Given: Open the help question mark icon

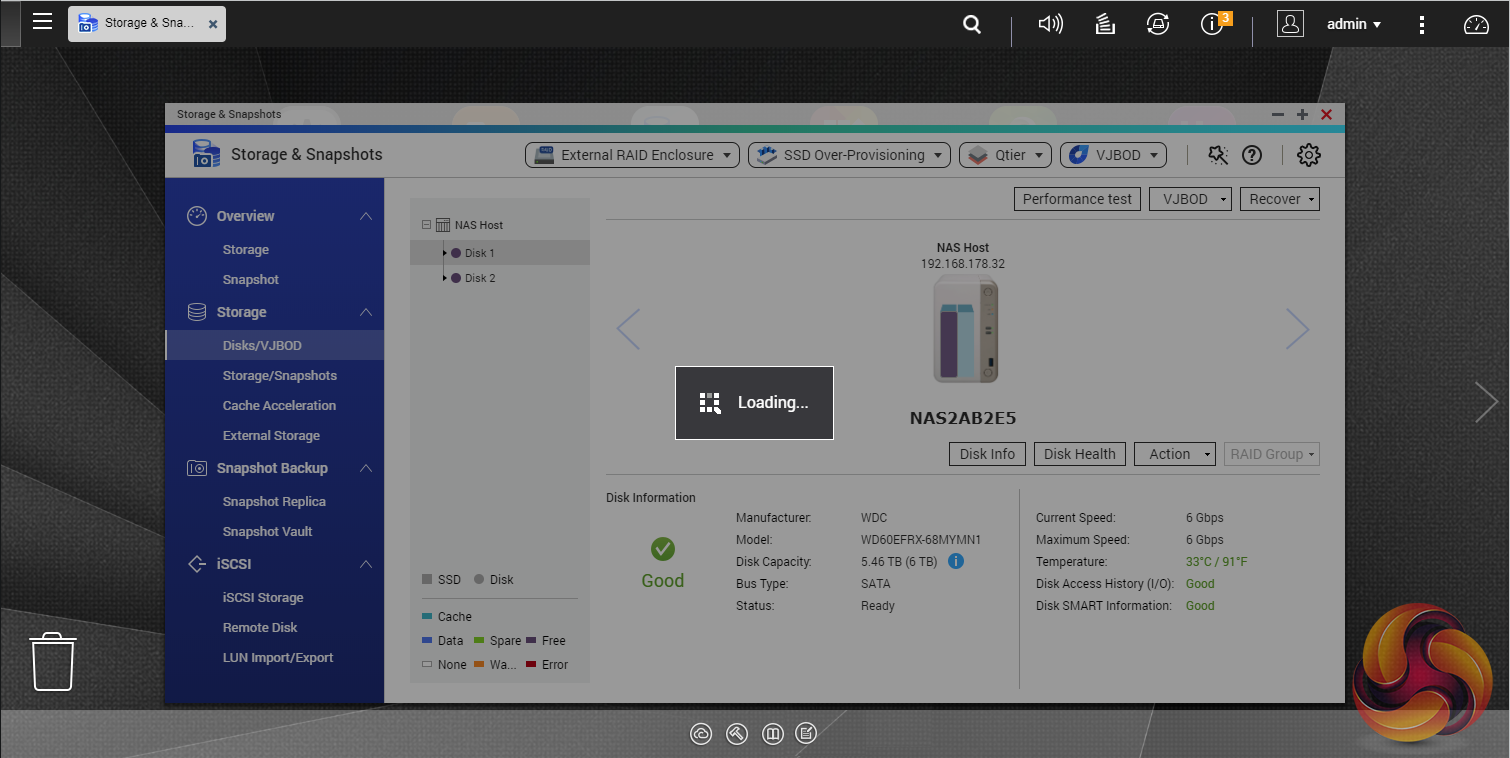Looking at the screenshot, I should [1252, 155].
